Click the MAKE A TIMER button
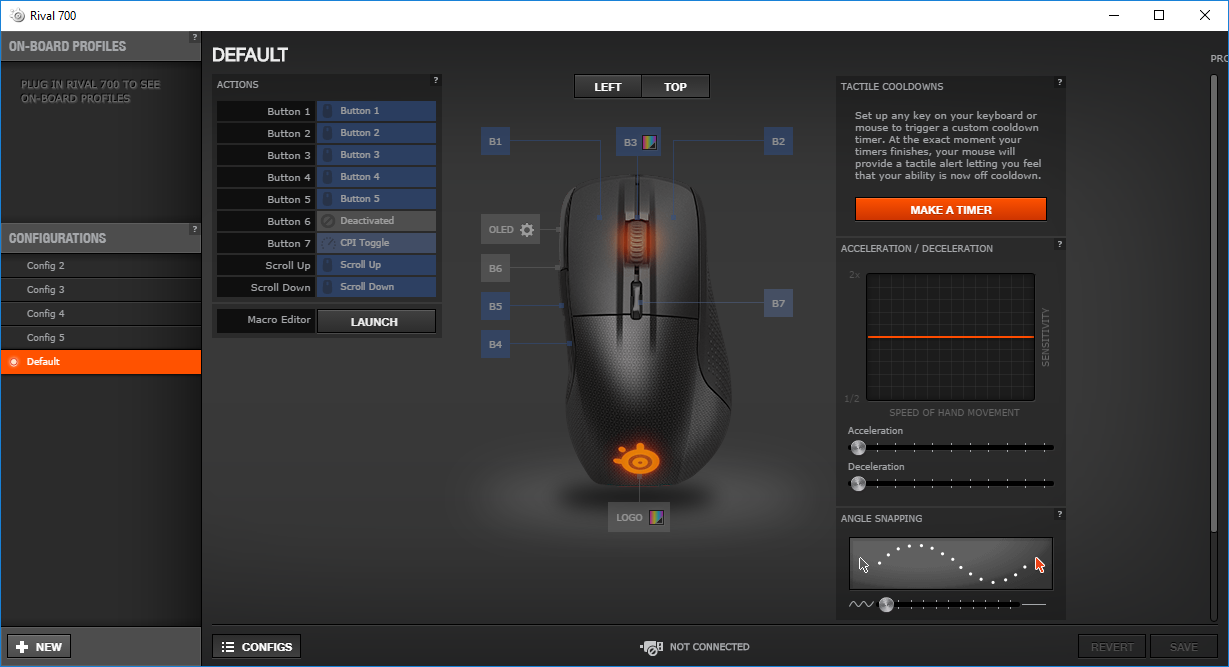The height and width of the screenshot is (667, 1229). coord(950,209)
